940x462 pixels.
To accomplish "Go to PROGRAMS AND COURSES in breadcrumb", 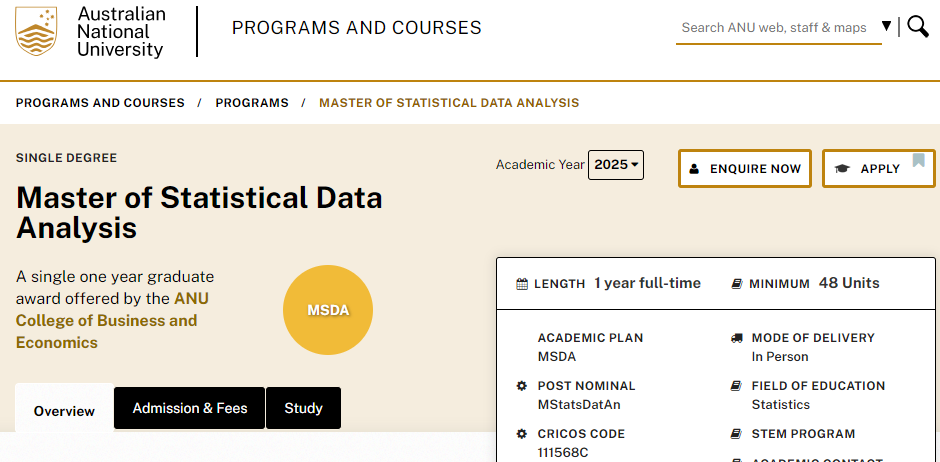I will [100, 103].
